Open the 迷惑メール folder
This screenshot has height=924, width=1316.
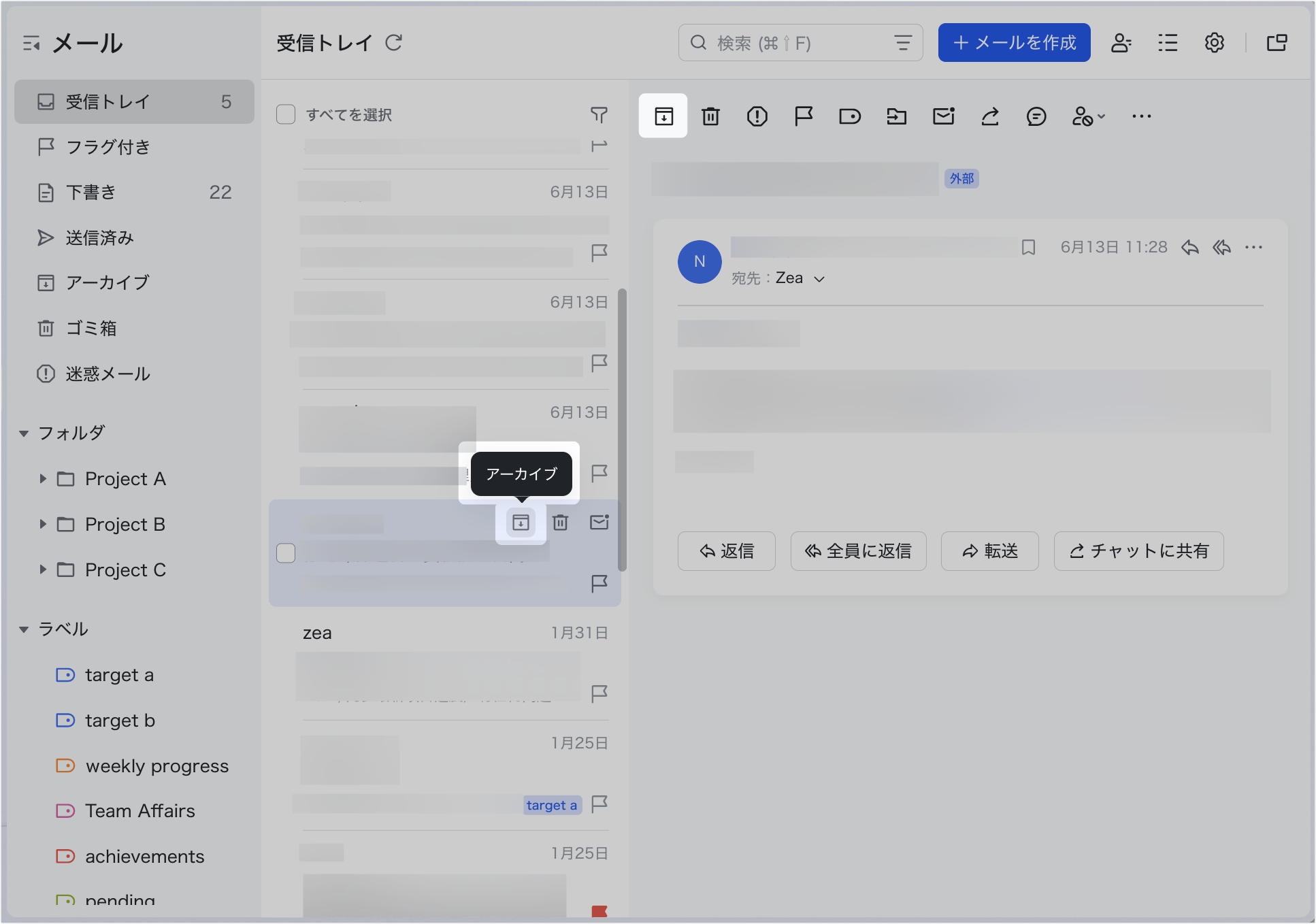[x=108, y=374]
